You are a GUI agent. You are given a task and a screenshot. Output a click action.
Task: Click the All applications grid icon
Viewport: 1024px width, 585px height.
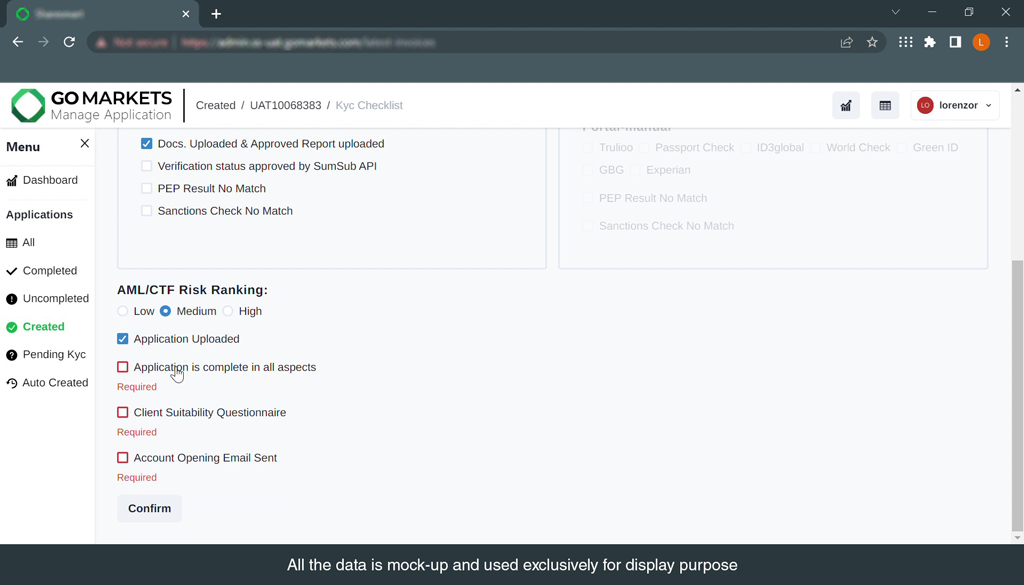pyautogui.click(x=12, y=243)
